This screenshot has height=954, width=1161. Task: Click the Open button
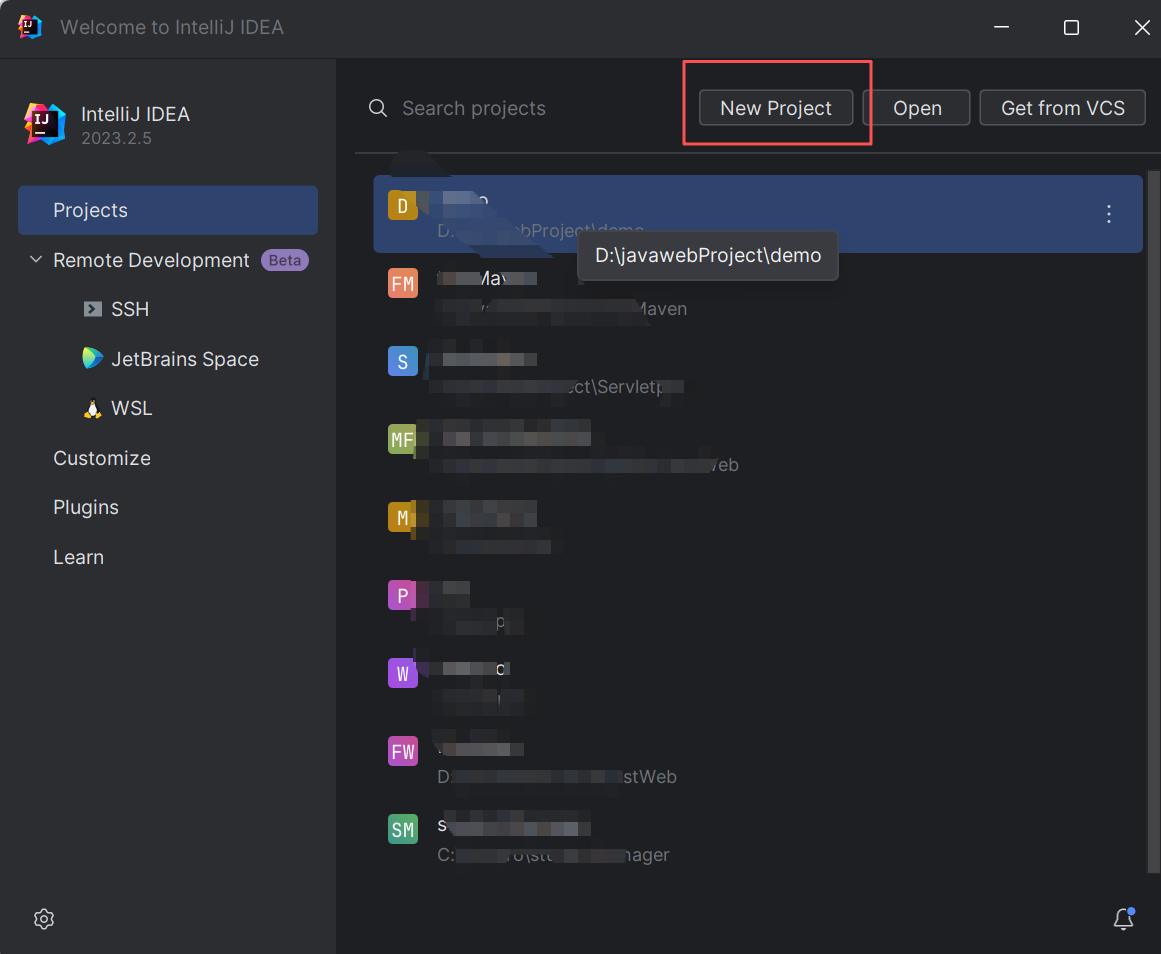(x=917, y=108)
